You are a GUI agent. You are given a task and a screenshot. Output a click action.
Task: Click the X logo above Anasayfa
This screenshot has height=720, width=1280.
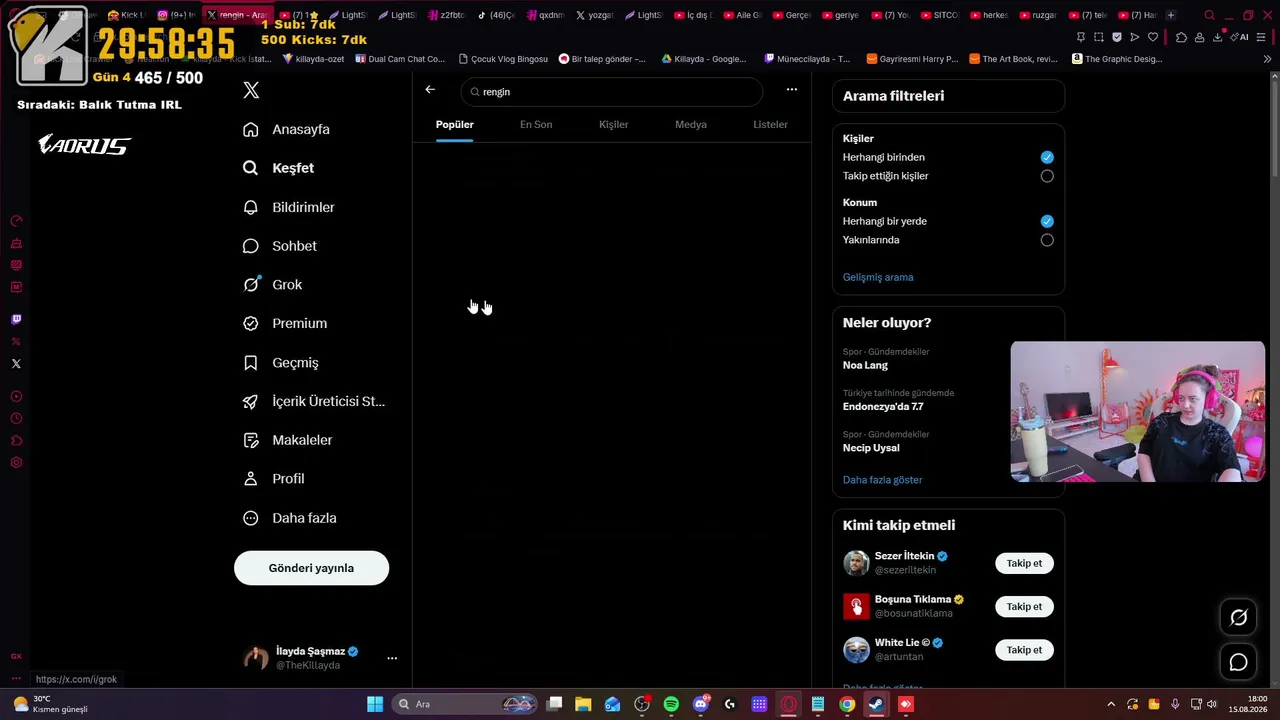tap(251, 90)
